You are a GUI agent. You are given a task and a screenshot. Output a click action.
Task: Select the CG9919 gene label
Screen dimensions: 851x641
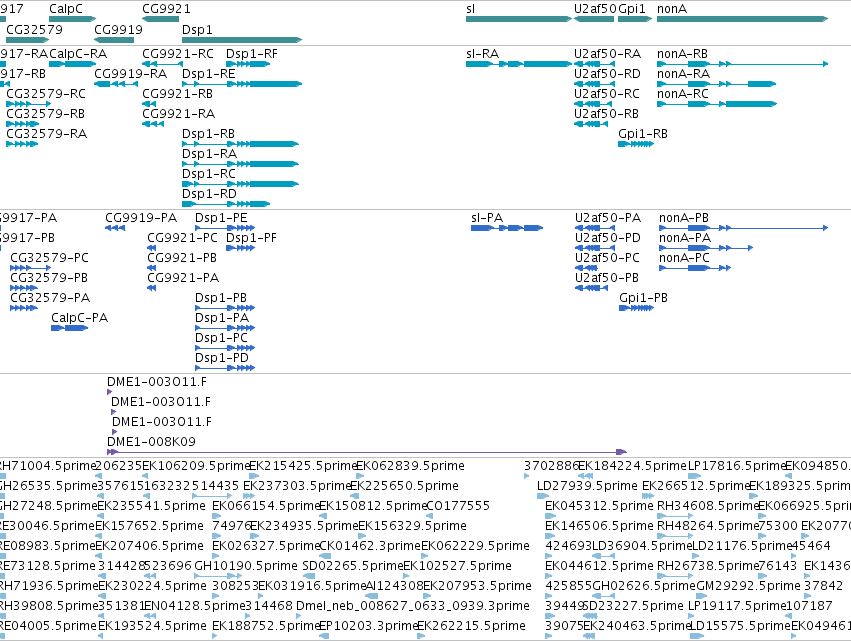[x=118, y=29]
